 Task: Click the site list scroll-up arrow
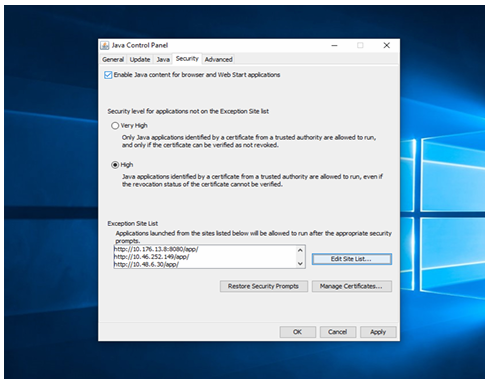click(x=300, y=250)
